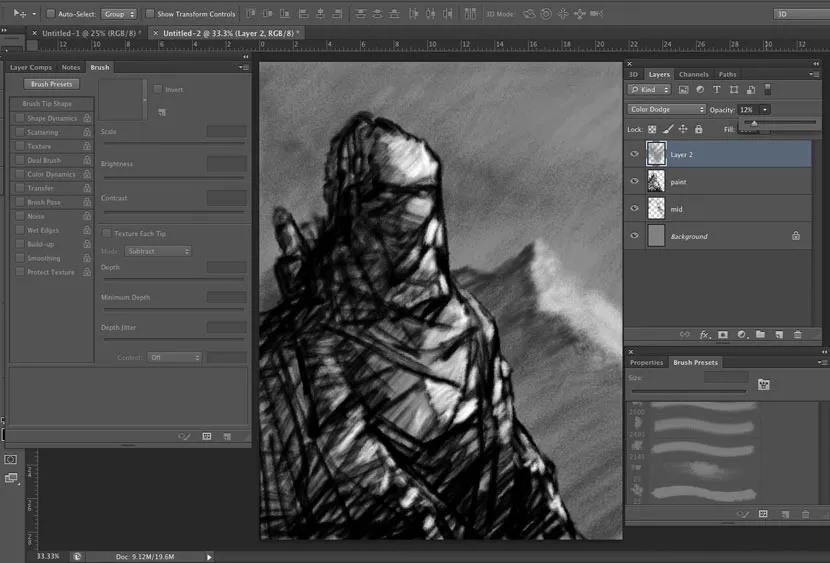This screenshot has height=563, width=830.
Task: Add a layer mask to Layer 2
Action: (x=722, y=334)
